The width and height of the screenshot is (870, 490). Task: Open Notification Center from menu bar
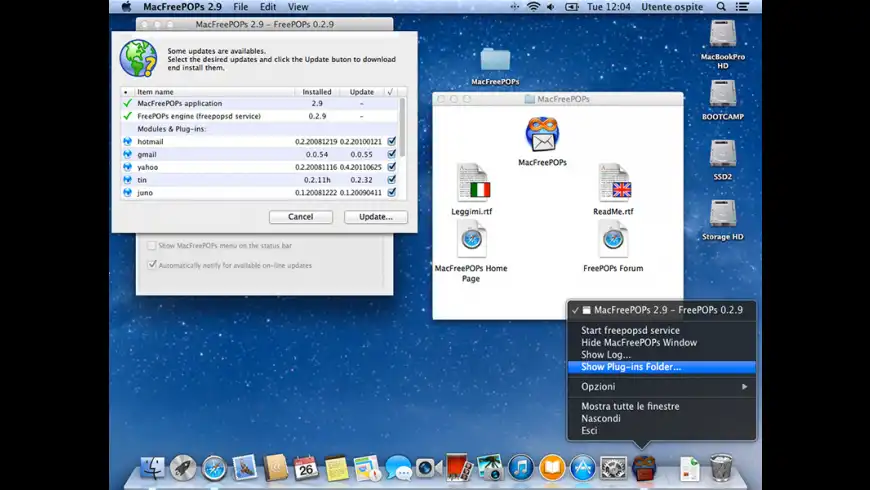[742, 7]
